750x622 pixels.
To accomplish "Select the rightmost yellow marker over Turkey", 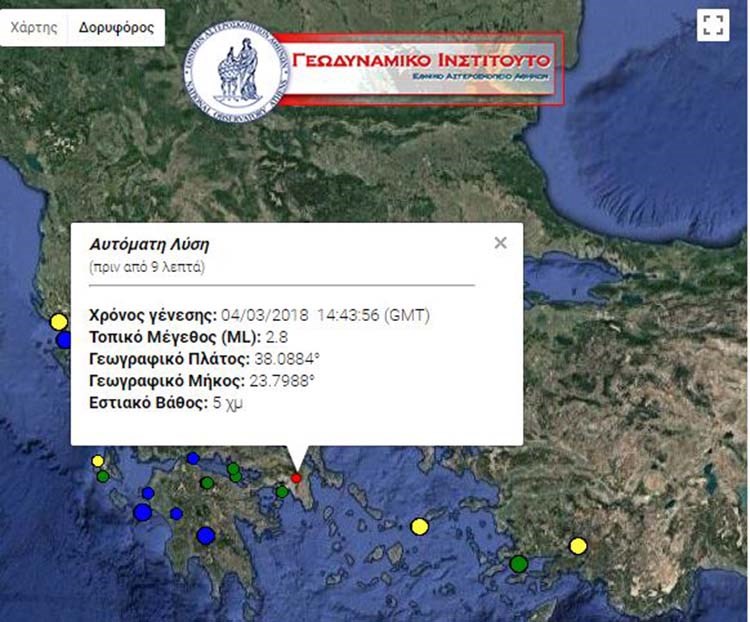I will tap(578, 545).
